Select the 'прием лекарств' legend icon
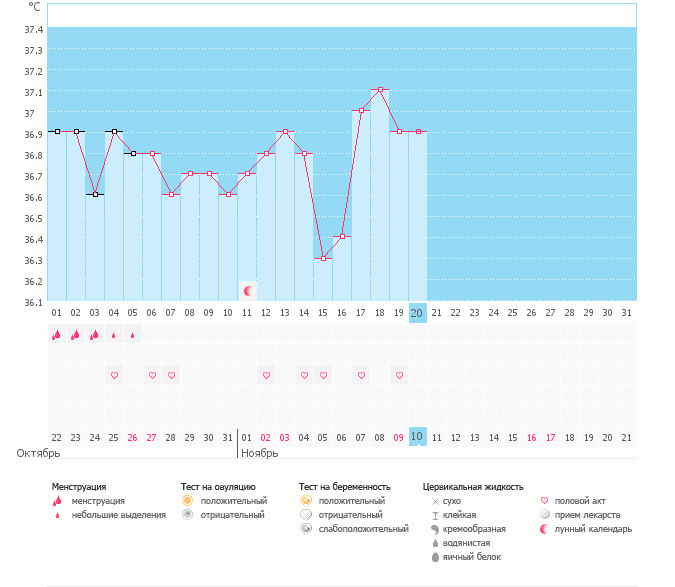The width and height of the screenshot is (675, 587). coord(544,514)
